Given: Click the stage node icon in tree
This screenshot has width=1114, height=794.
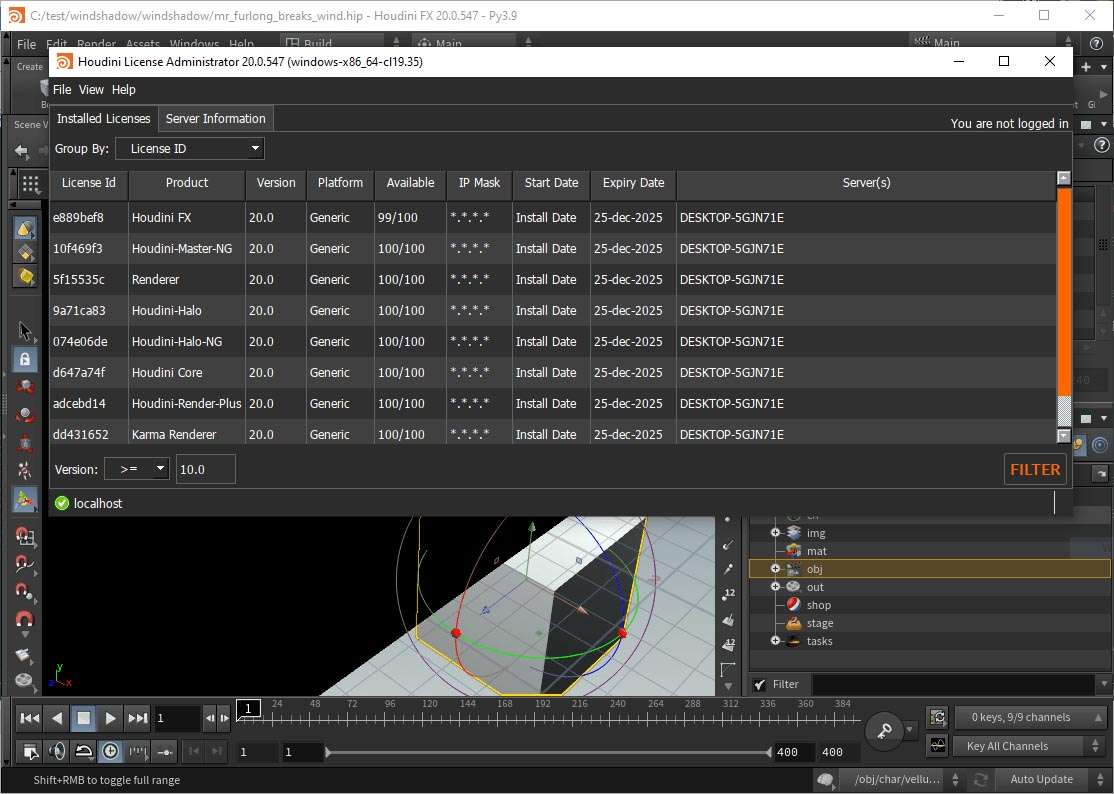Looking at the screenshot, I should (794, 623).
